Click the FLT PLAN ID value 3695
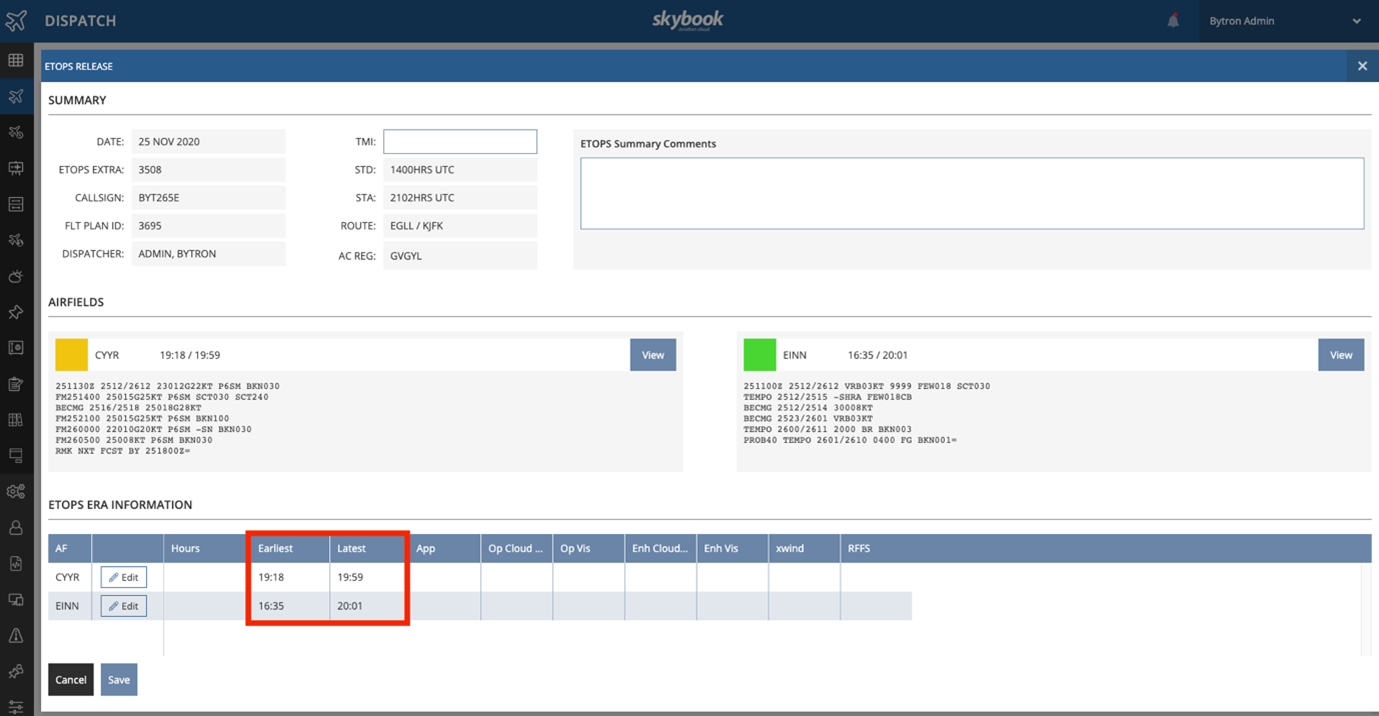This screenshot has width=1379, height=716. coord(208,226)
